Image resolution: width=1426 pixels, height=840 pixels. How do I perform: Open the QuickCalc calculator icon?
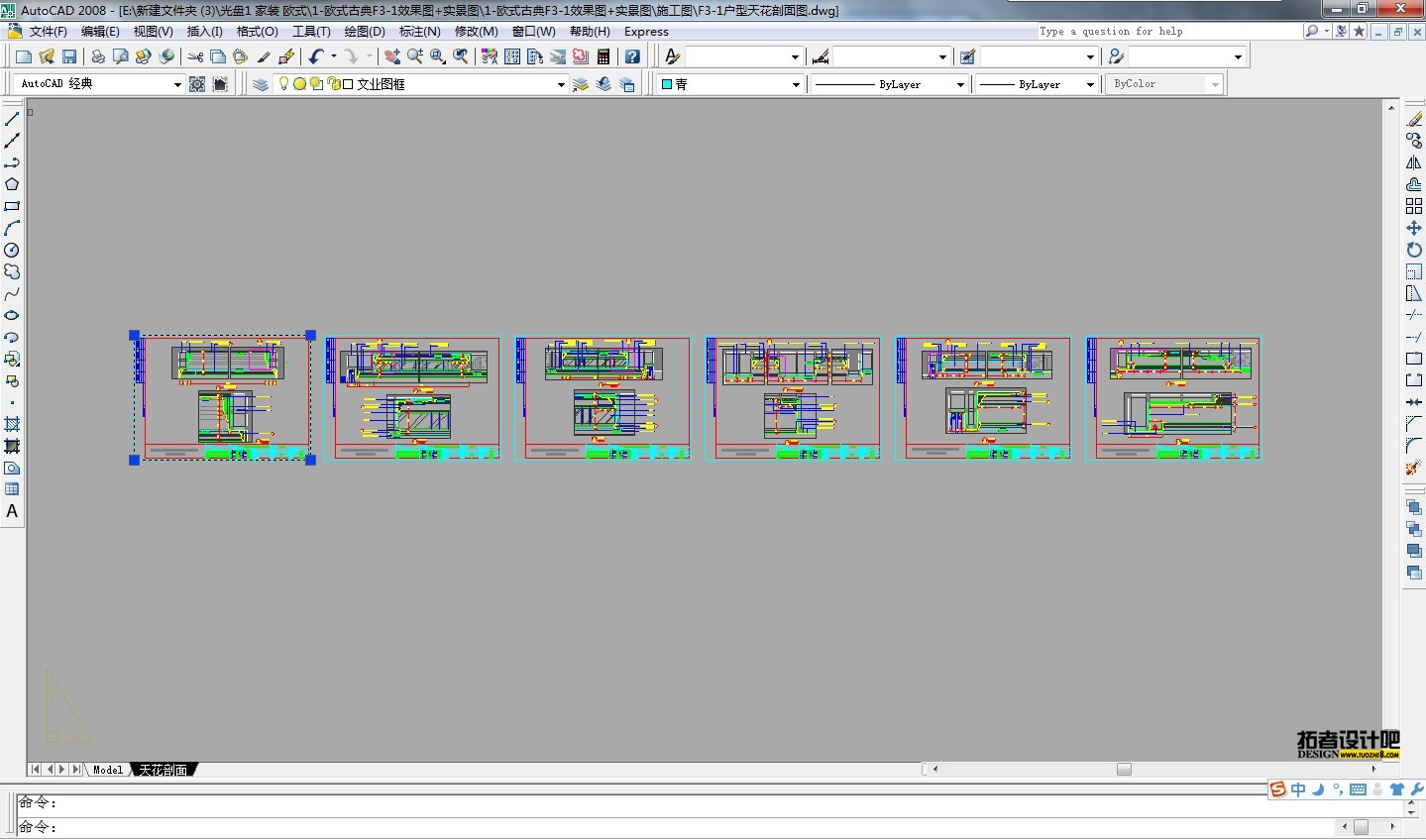603,57
